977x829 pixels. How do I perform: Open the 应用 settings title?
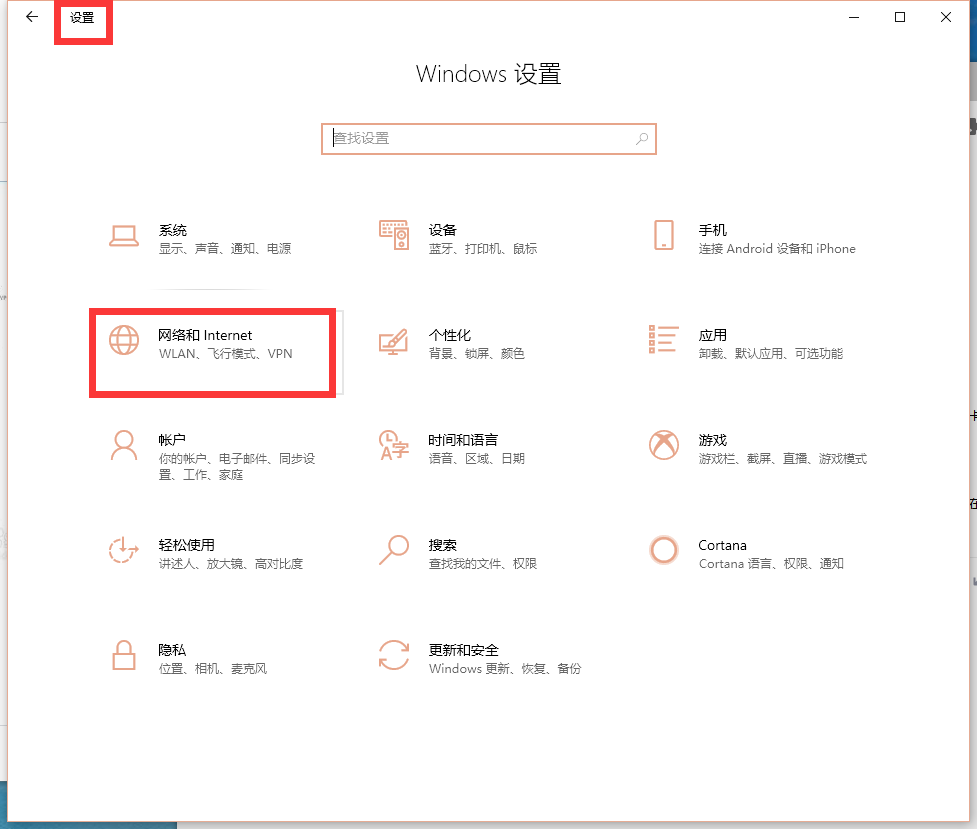pyautogui.click(x=712, y=335)
